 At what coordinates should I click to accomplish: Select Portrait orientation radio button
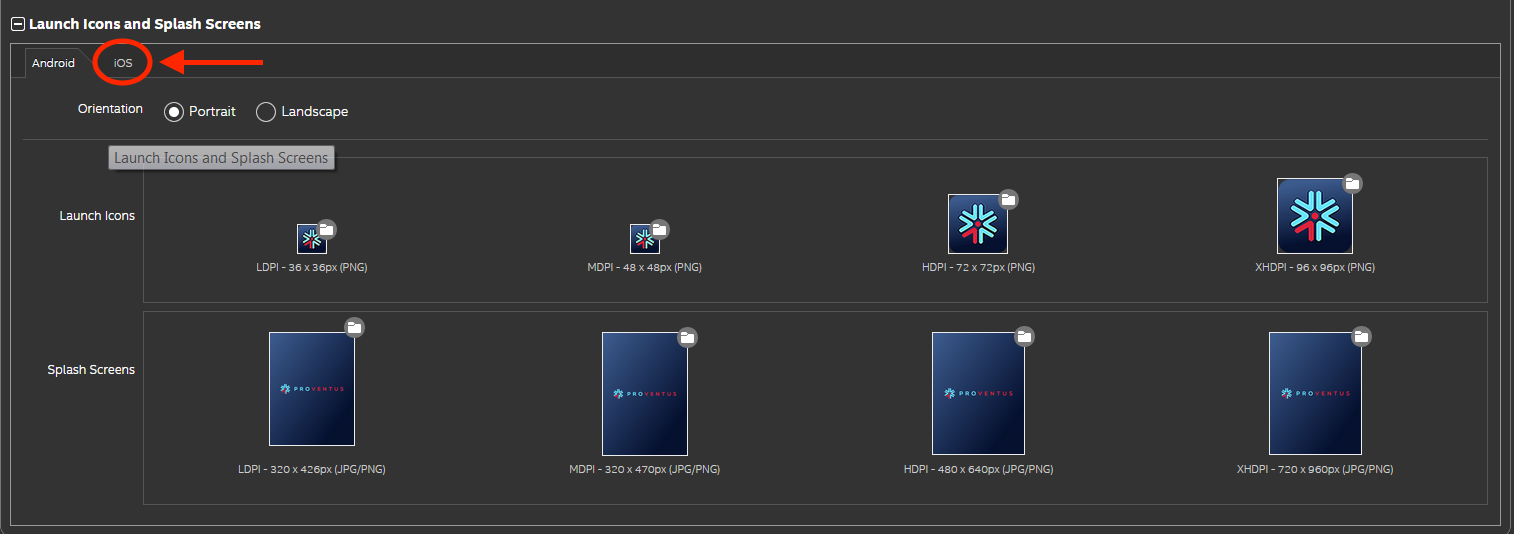pos(173,112)
